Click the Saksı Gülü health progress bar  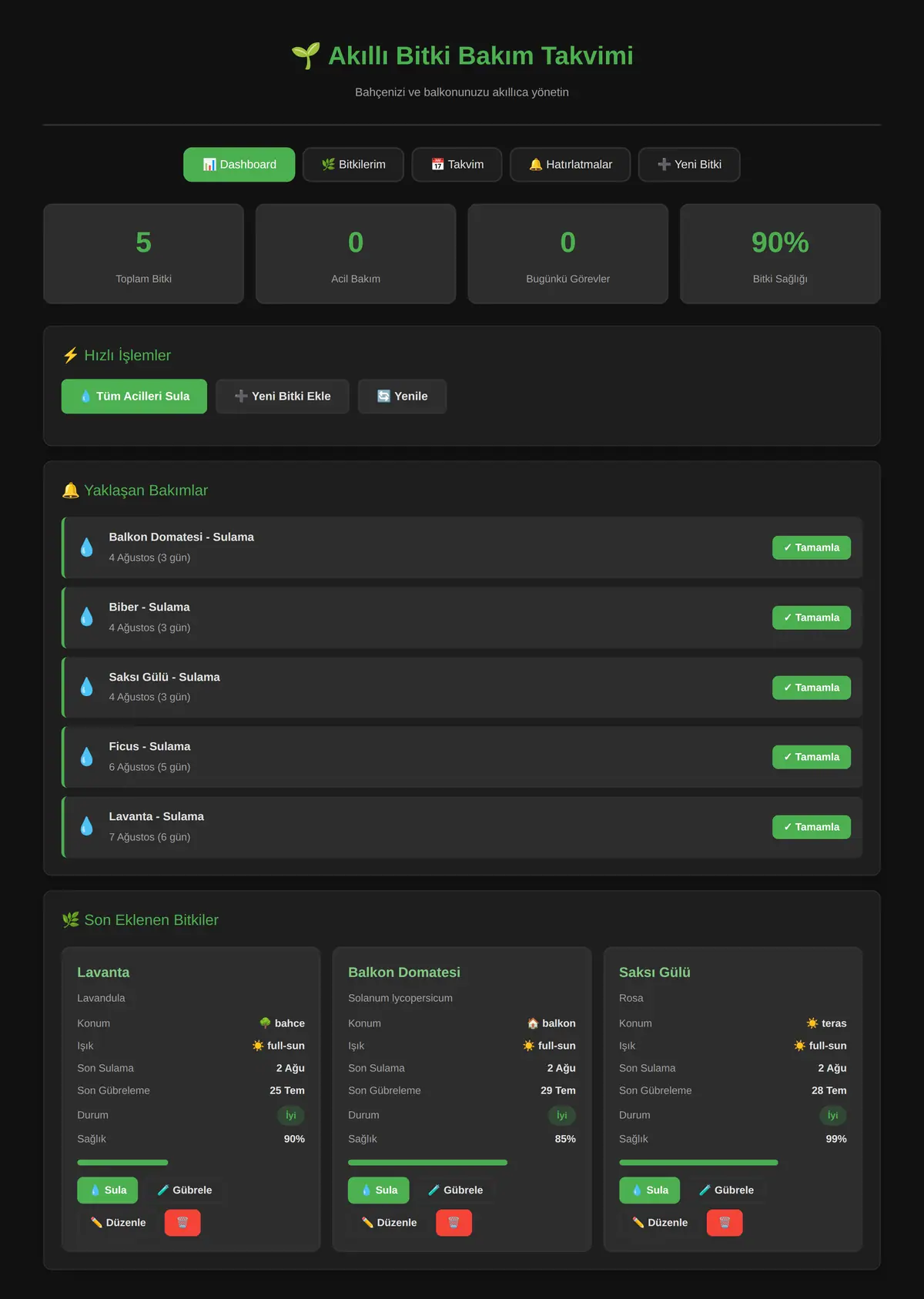tap(698, 1163)
